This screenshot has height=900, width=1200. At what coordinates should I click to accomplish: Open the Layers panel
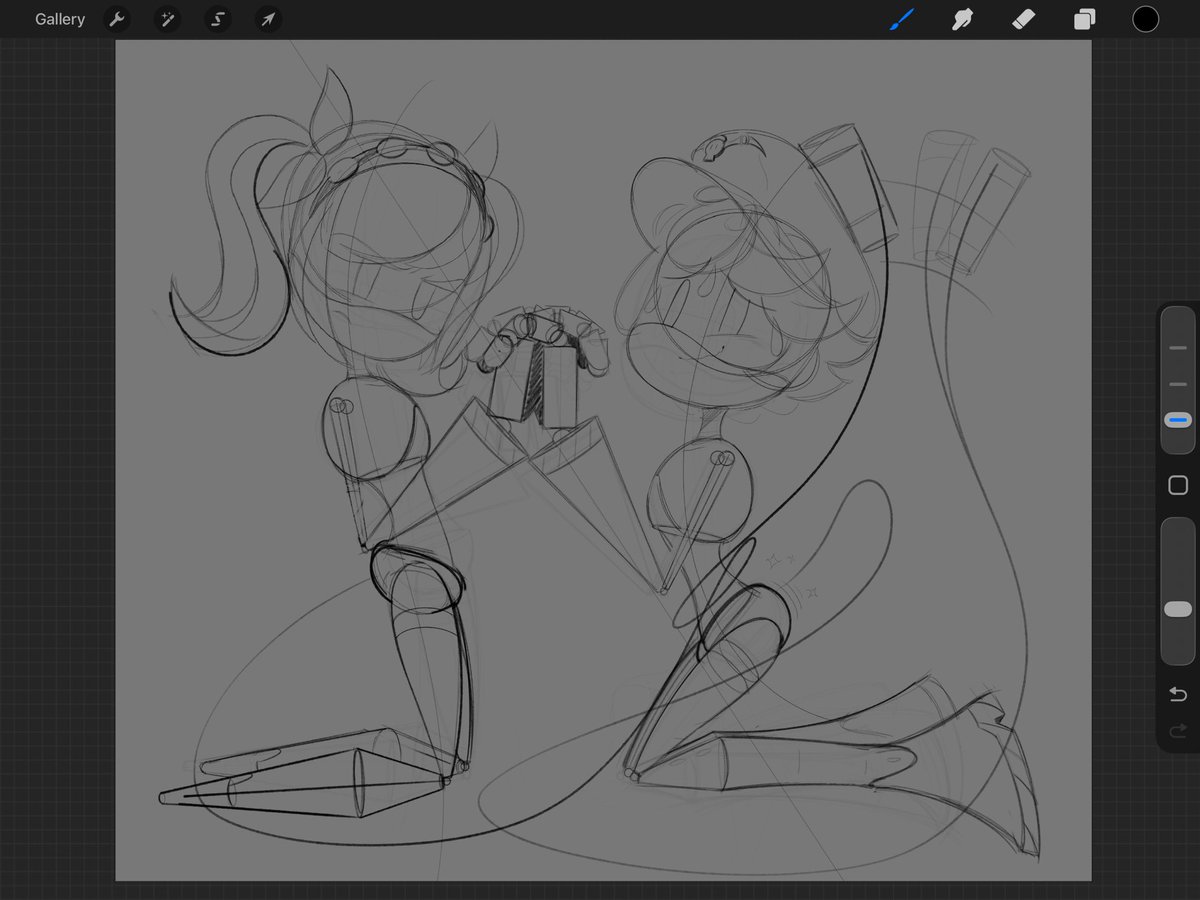tap(1084, 19)
